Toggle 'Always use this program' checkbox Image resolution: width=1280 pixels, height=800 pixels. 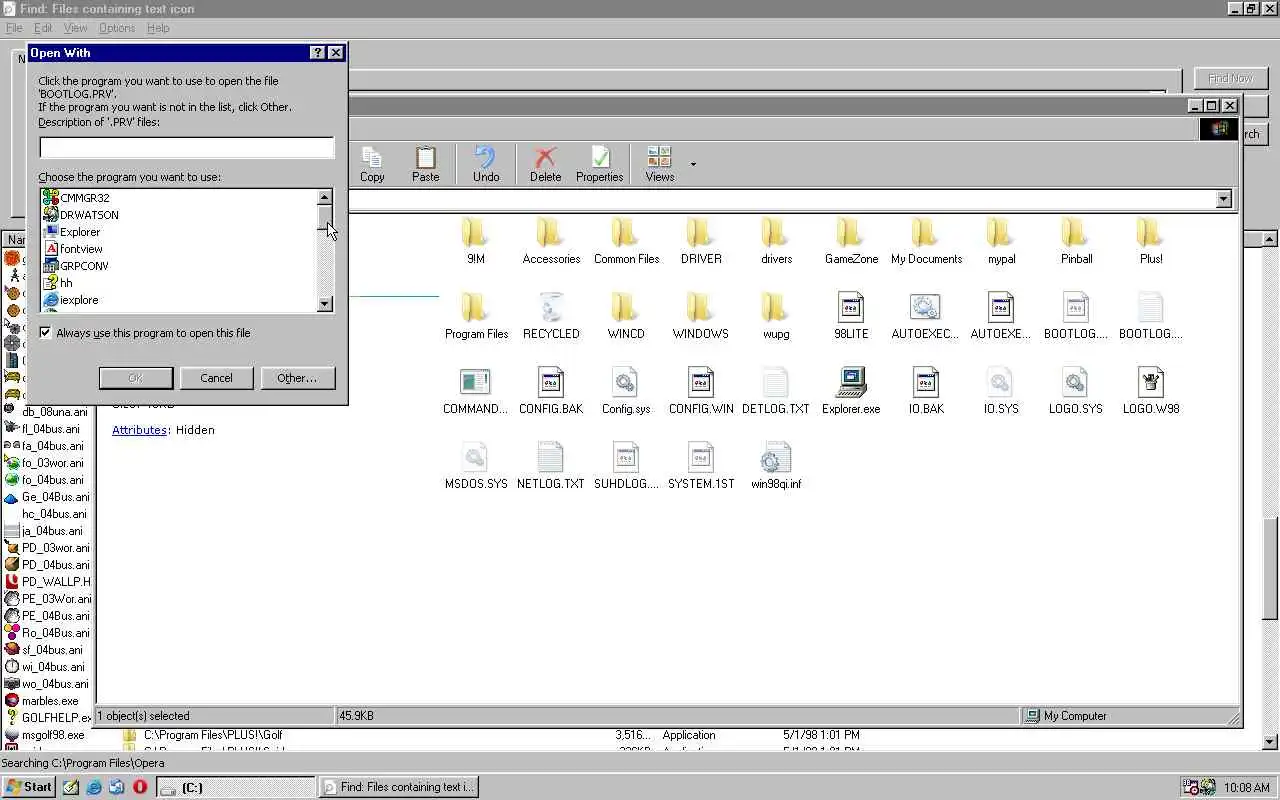point(46,333)
